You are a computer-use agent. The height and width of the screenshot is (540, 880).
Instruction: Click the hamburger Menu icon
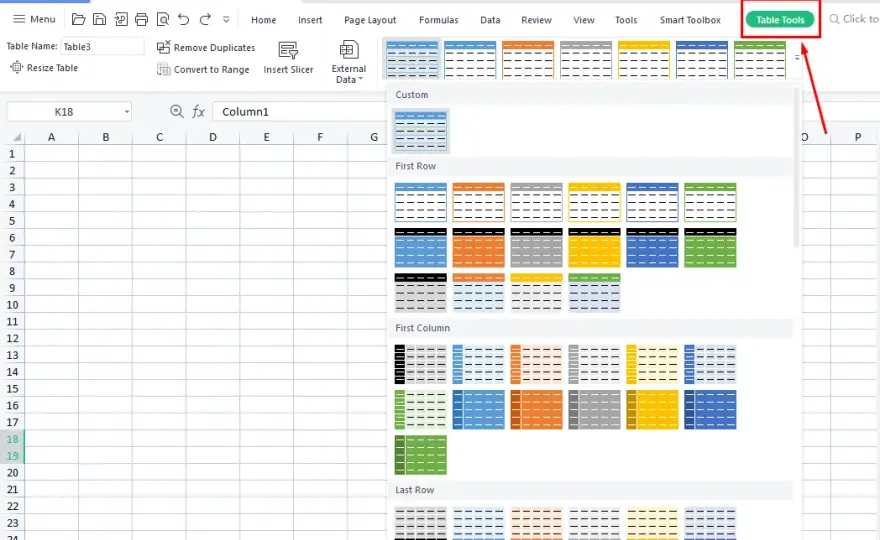(x=19, y=19)
